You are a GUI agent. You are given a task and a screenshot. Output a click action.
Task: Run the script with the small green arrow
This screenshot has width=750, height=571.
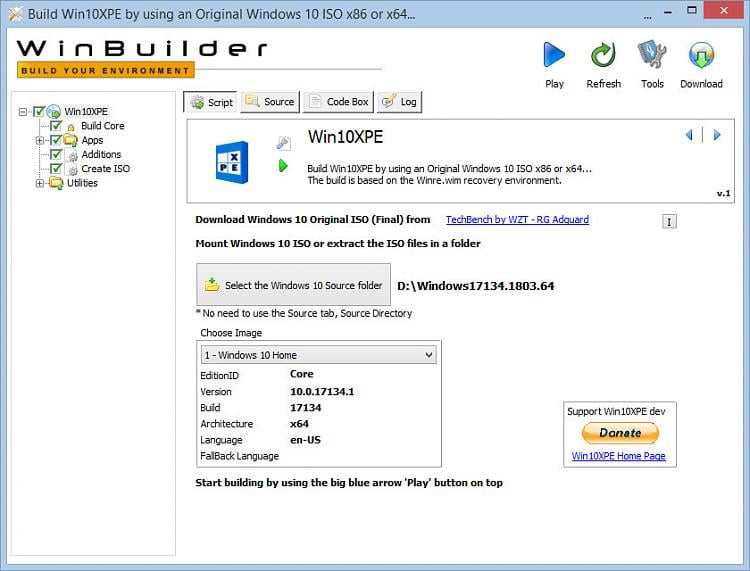tap(283, 166)
